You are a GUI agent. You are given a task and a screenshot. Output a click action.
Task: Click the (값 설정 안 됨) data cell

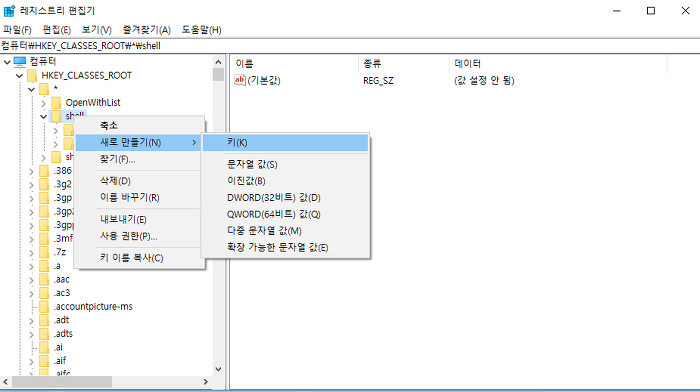point(484,80)
